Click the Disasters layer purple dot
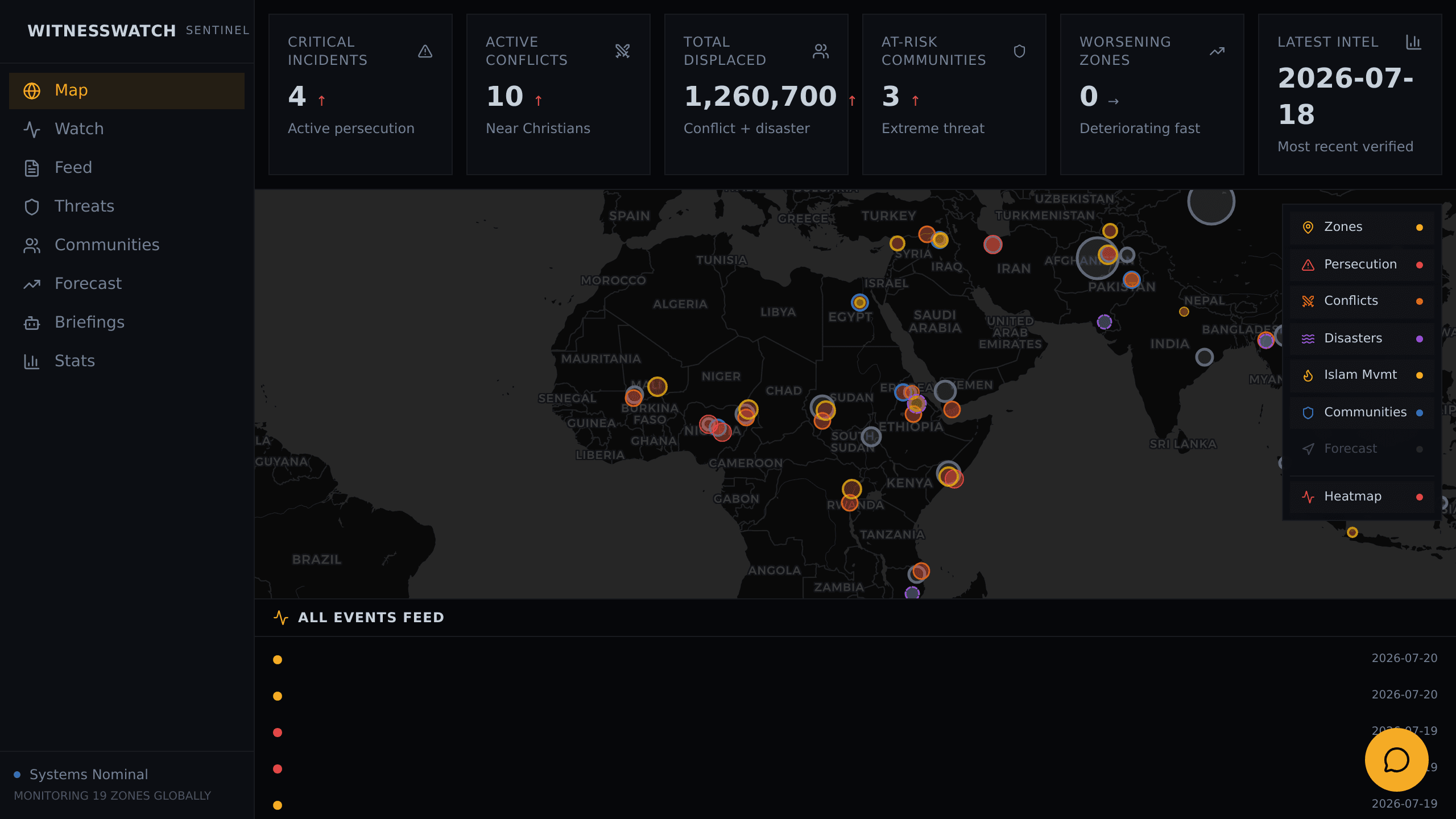1456x819 pixels. pos(1420,339)
